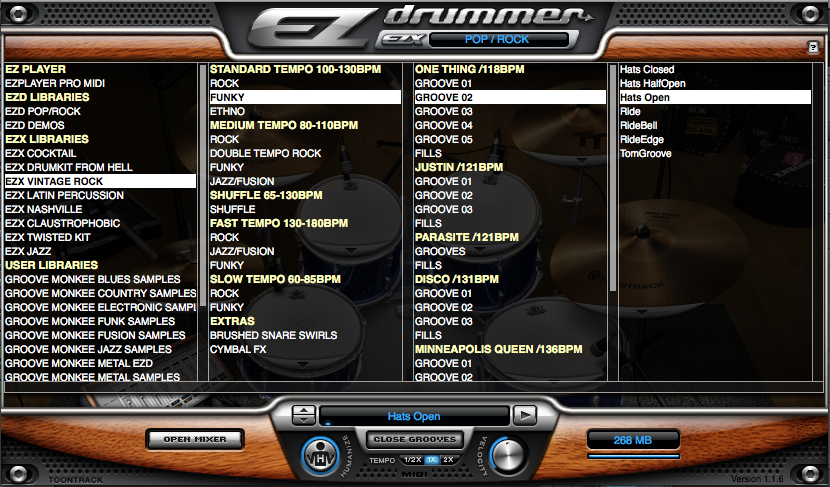Choose CYMBAL FX under Extras
830x487 pixels.
click(305, 349)
